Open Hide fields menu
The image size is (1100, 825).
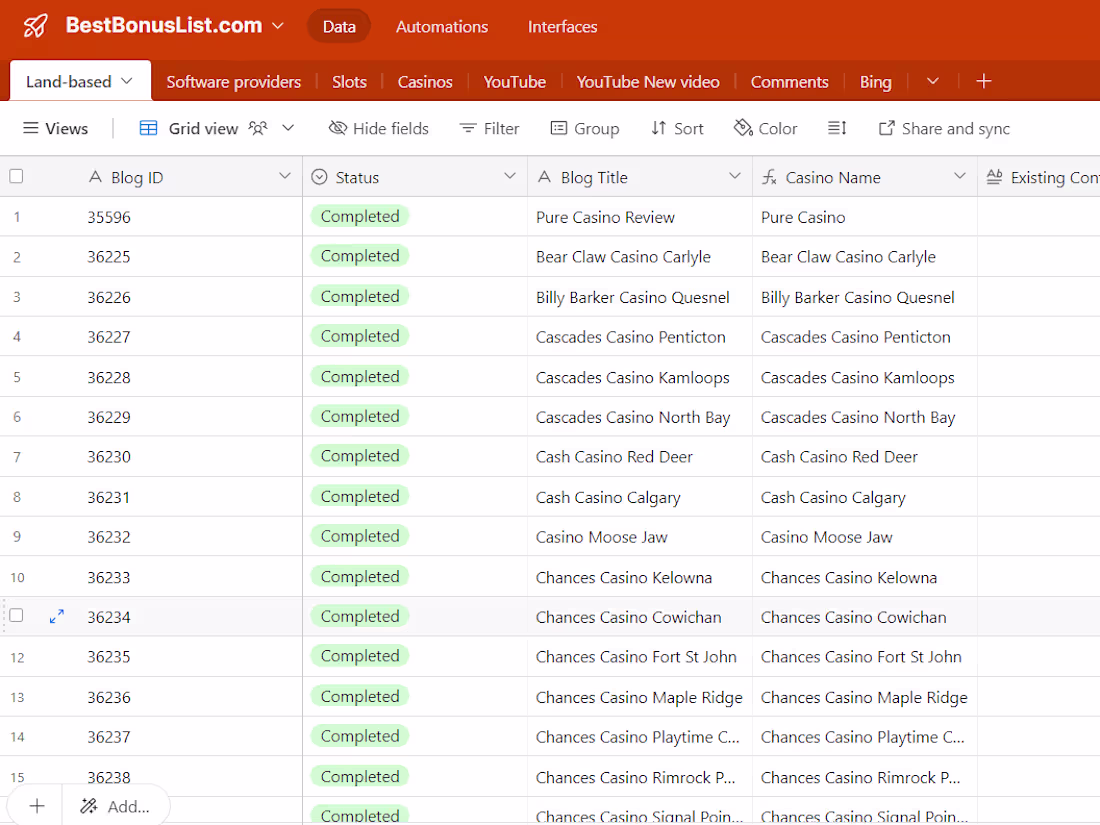coord(379,128)
